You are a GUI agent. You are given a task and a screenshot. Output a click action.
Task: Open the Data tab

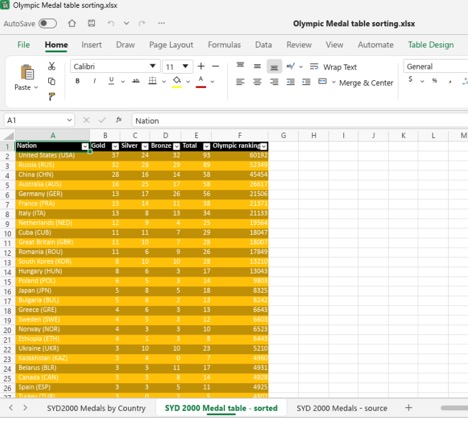[263, 45]
